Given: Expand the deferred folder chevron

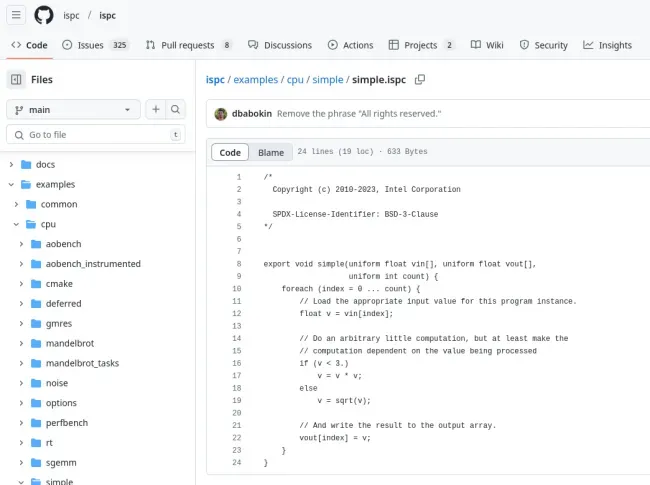Looking at the screenshot, I should pyautogui.click(x=21, y=304).
